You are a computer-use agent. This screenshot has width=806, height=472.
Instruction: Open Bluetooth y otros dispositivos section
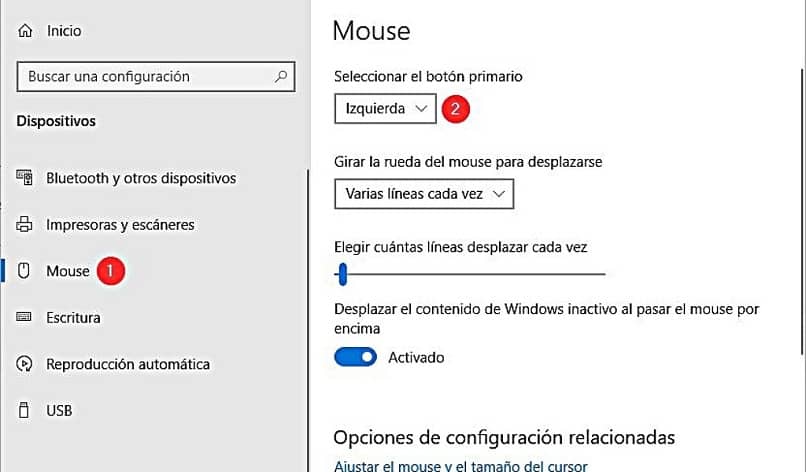click(x=141, y=178)
